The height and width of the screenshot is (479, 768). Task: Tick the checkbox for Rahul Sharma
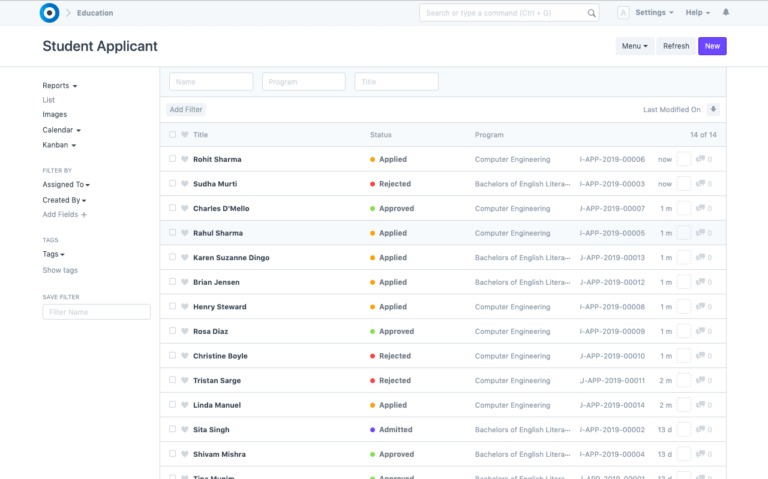point(172,233)
